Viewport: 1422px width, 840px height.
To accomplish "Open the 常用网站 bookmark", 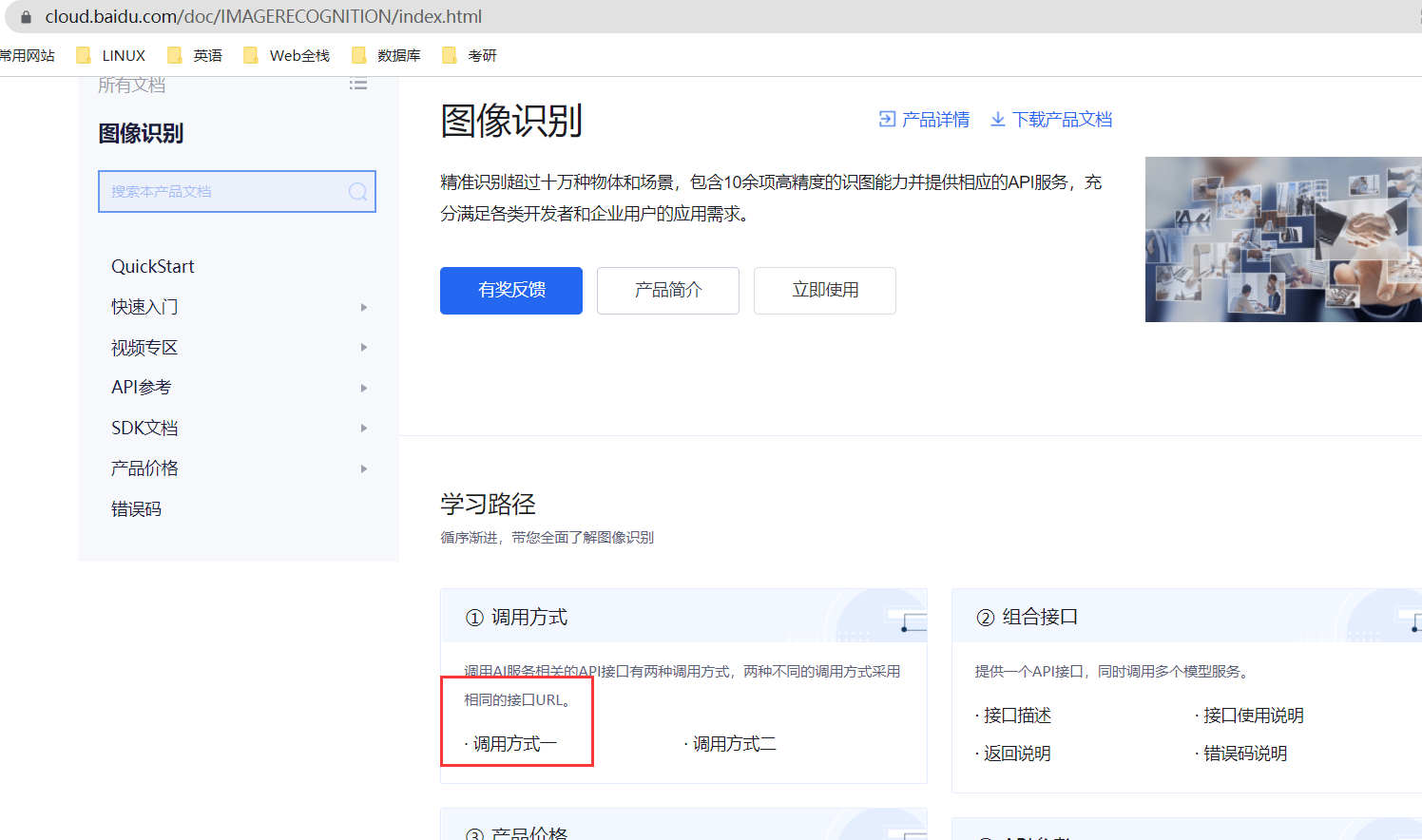I will tap(28, 55).
